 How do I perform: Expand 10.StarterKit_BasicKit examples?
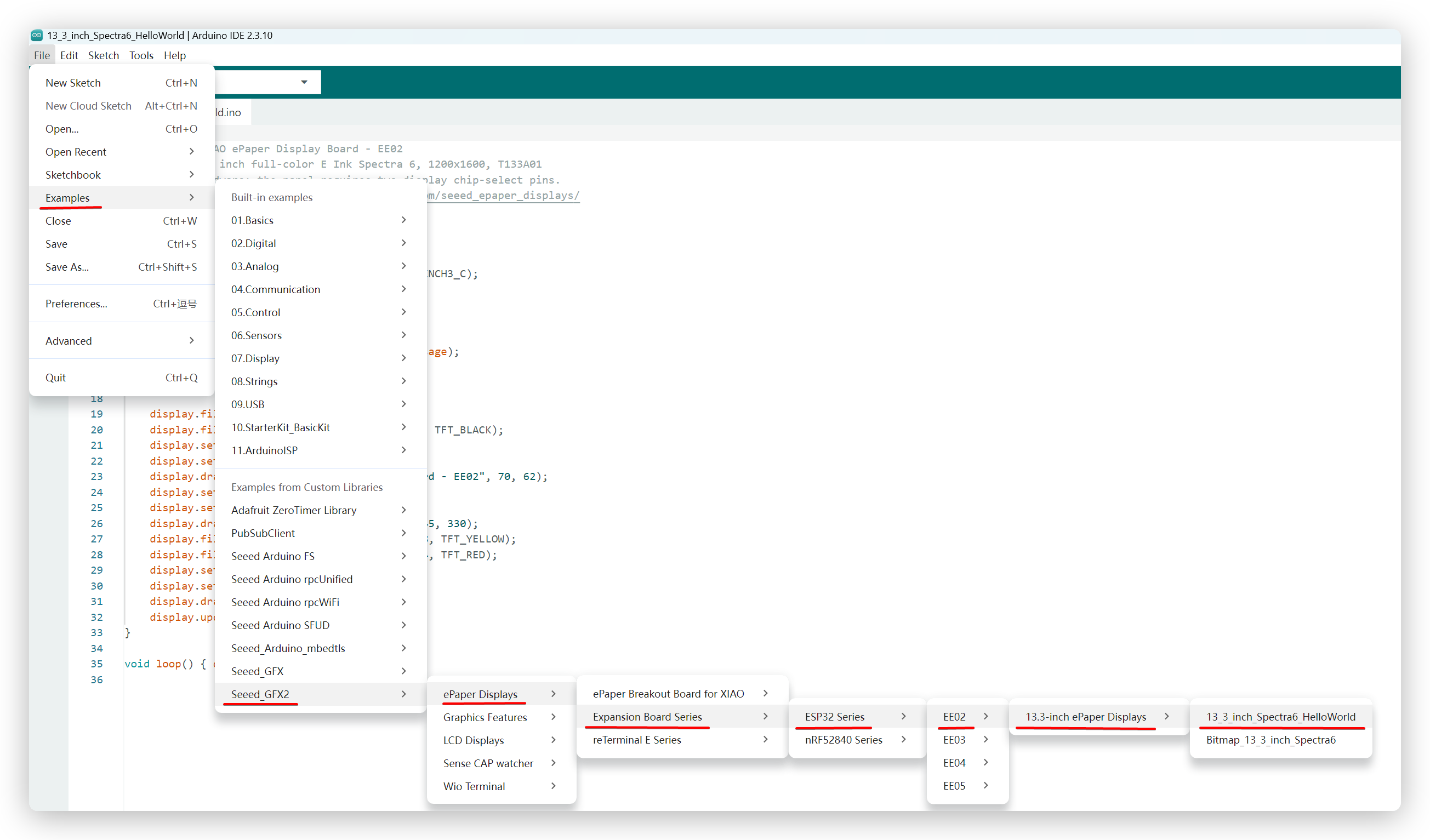click(320, 427)
